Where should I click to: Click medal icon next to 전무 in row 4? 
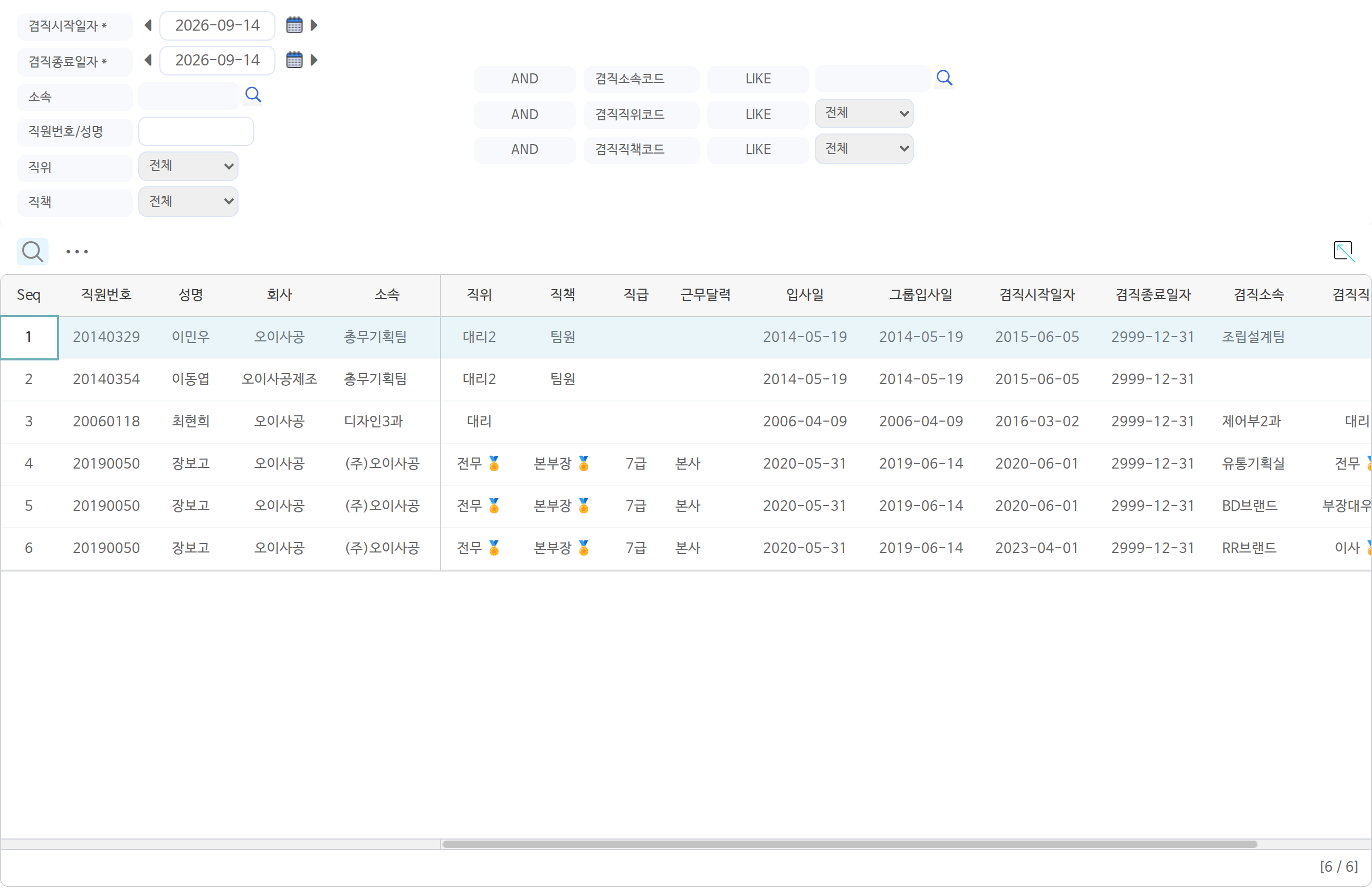494,463
